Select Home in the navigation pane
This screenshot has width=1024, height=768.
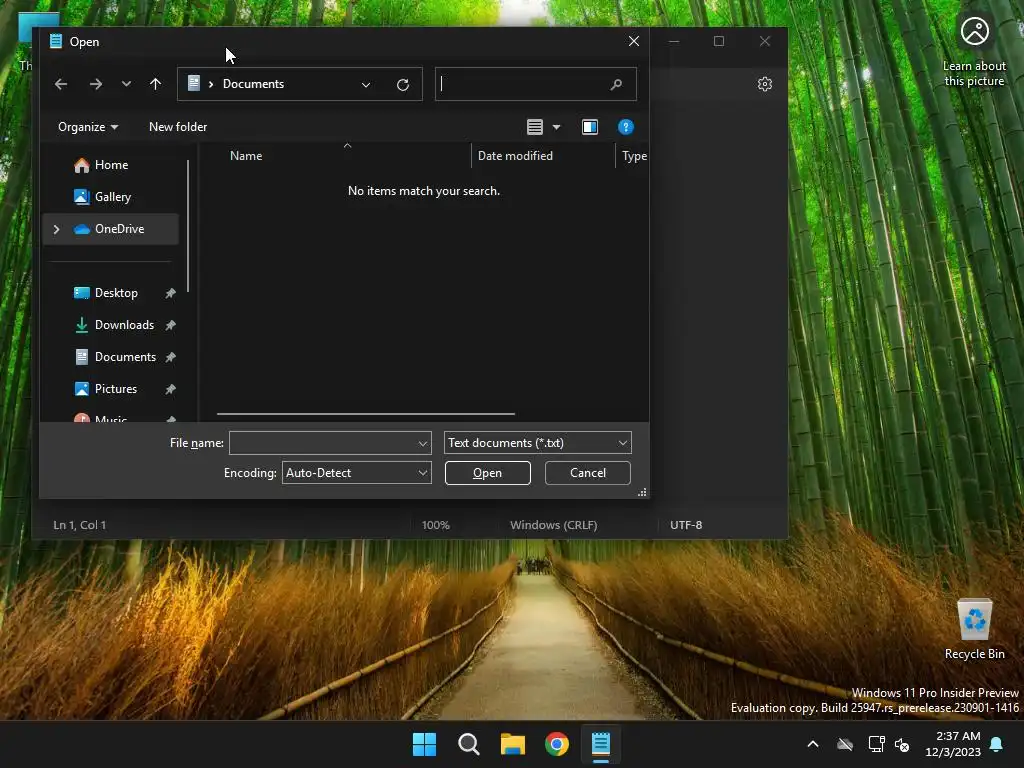(111, 165)
